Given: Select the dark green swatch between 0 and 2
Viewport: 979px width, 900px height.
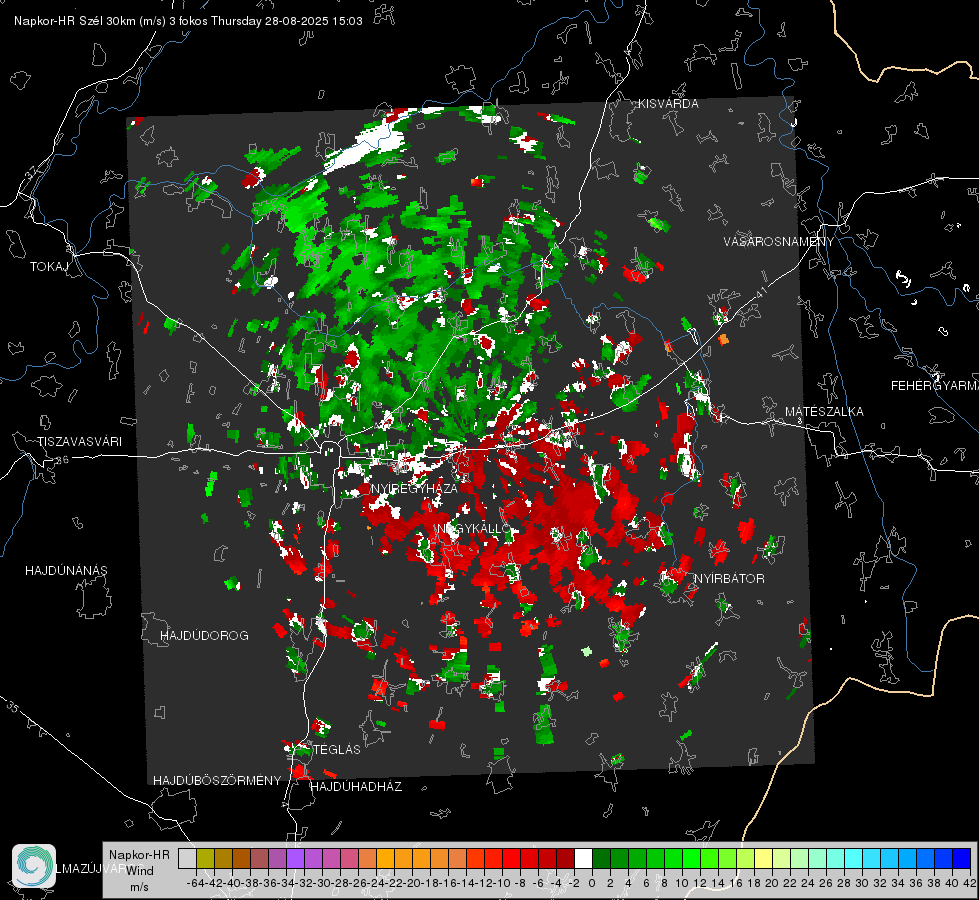Looking at the screenshot, I should point(601,858).
